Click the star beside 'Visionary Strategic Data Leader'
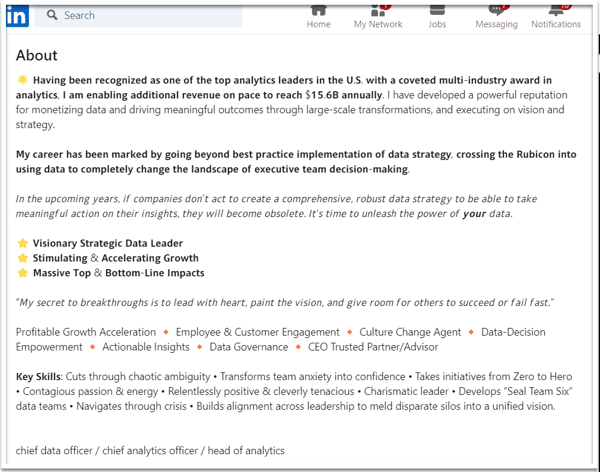Image resolution: width=600 pixels, height=472 pixels. point(23,243)
